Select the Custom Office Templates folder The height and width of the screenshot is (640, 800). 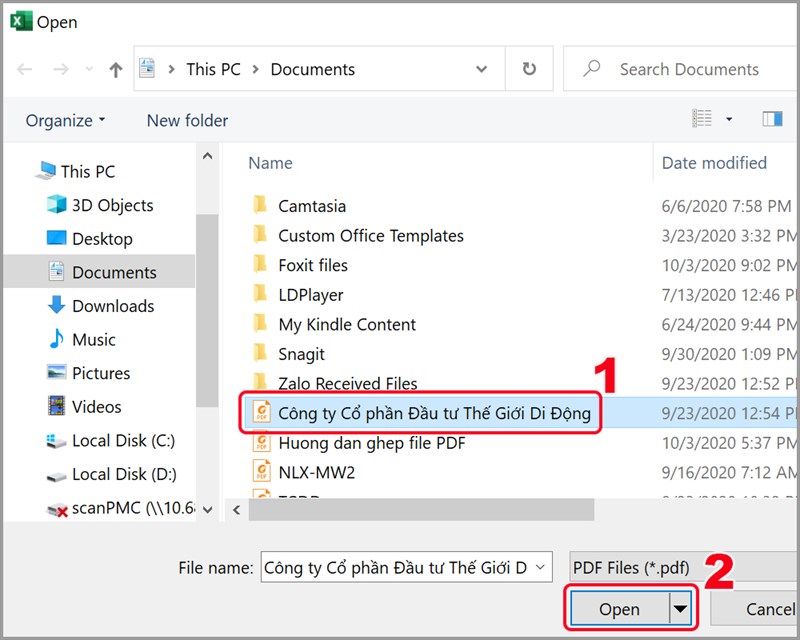point(371,236)
